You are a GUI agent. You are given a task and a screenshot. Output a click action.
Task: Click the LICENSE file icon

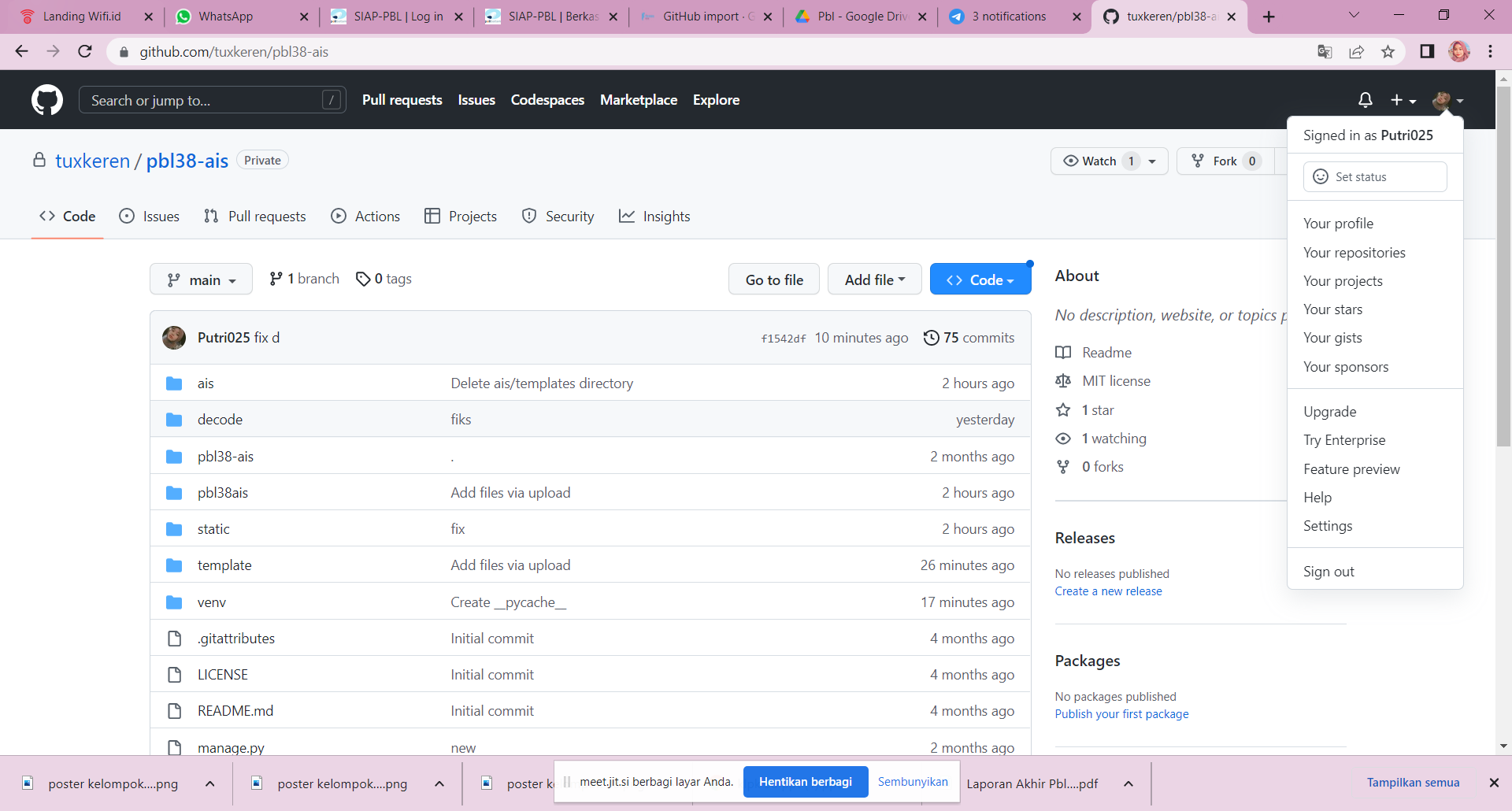(x=174, y=675)
